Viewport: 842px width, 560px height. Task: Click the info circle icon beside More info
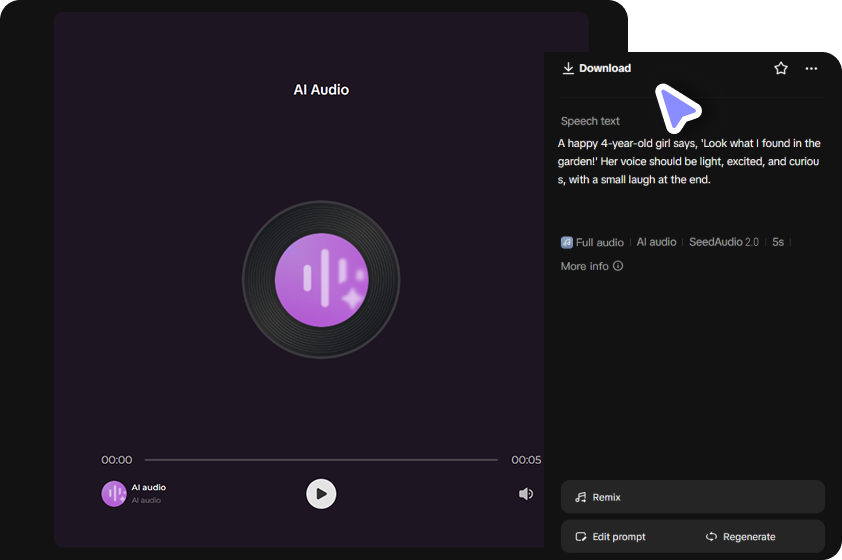click(x=618, y=266)
